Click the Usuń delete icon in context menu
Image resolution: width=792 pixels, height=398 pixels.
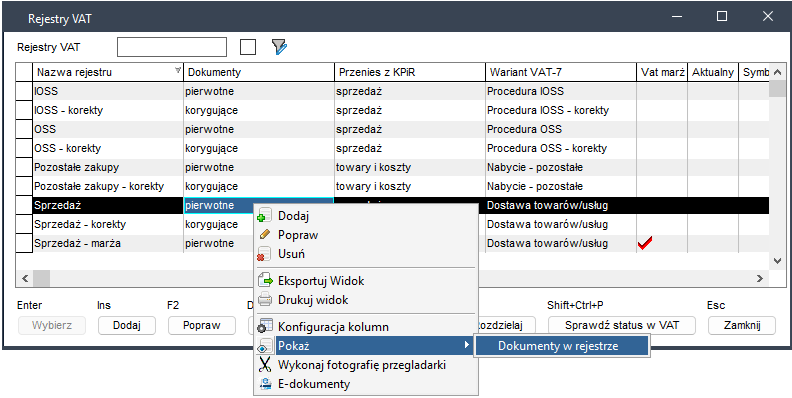tap(264, 254)
